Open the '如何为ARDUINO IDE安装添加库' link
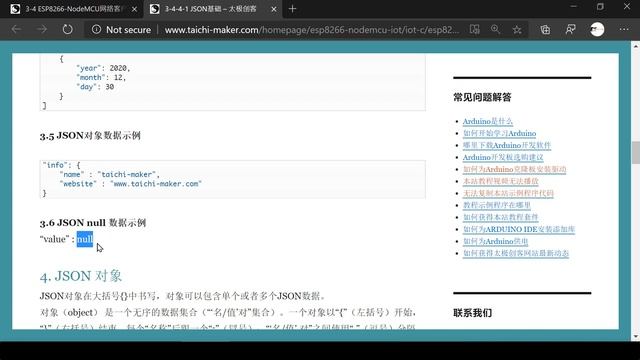This screenshot has height=360, width=640. (518, 229)
